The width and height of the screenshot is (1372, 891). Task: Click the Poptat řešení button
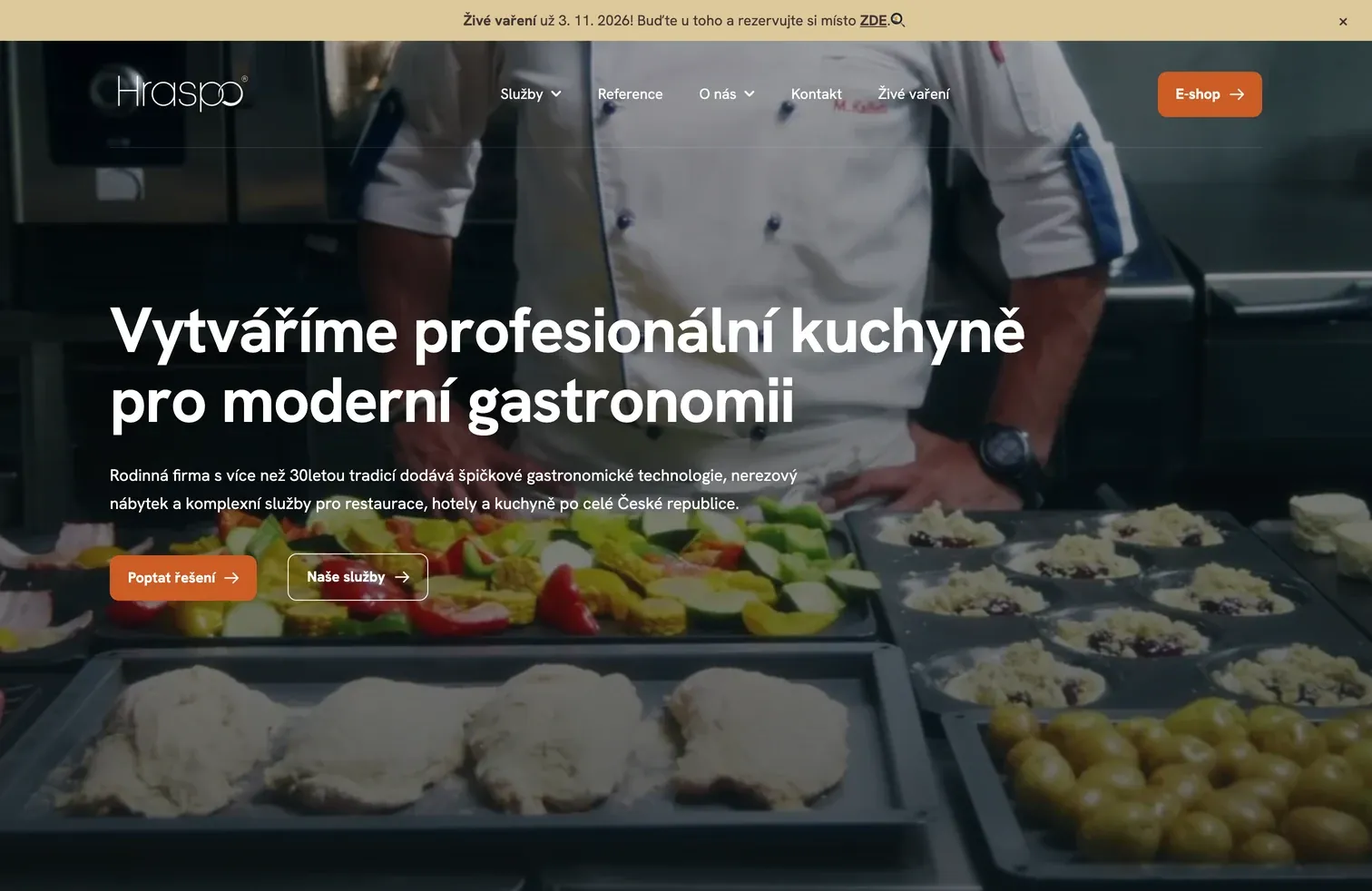click(183, 577)
